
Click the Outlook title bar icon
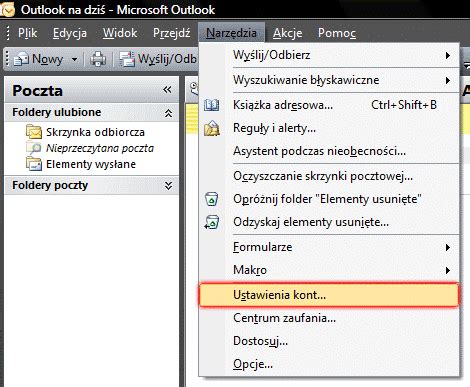pos(7,10)
